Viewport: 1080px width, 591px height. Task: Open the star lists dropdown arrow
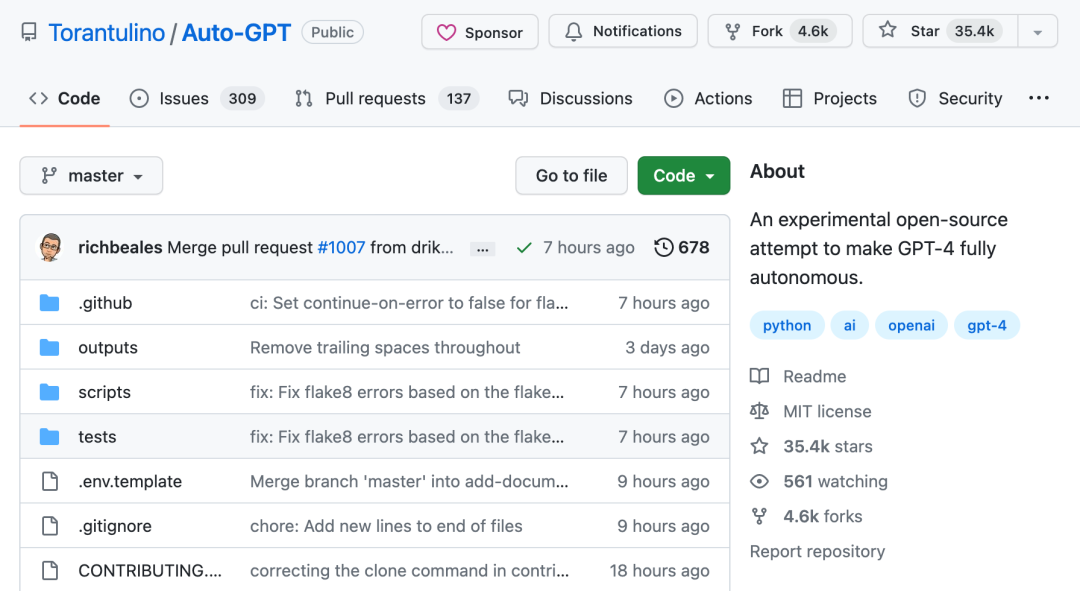[x=1037, y=32]
